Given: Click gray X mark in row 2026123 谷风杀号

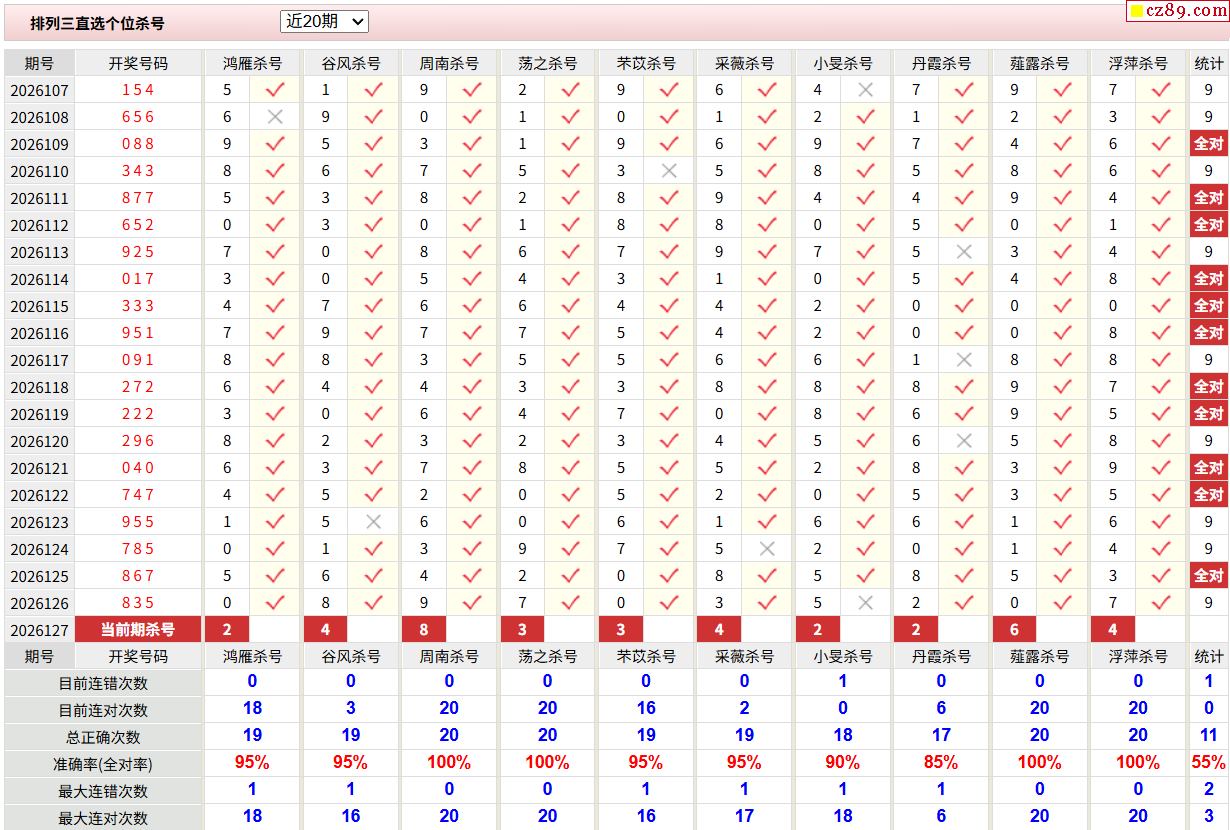Looking at the screenshot, I should point(374,522).
